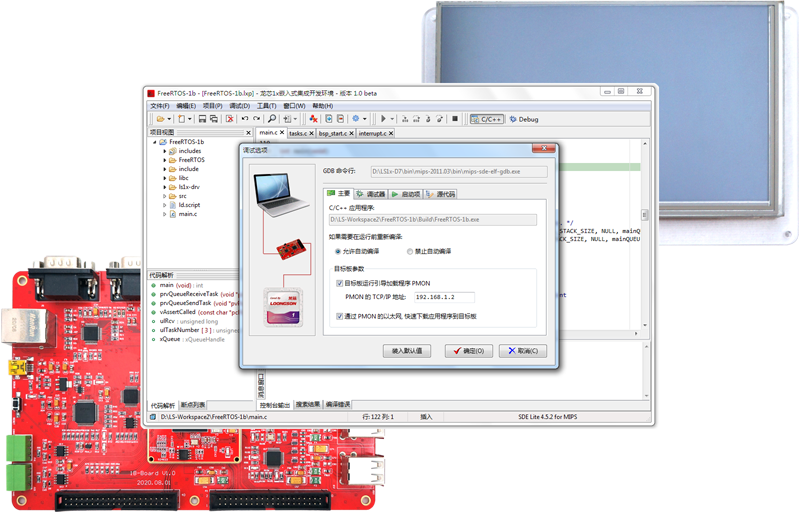Click the 确定(O) confirm button

tap(468, 351)
